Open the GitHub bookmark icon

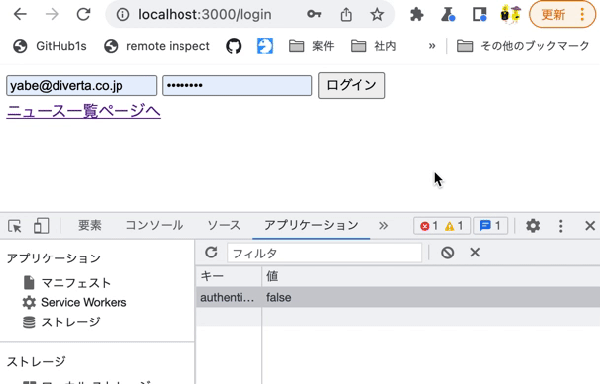233,46
